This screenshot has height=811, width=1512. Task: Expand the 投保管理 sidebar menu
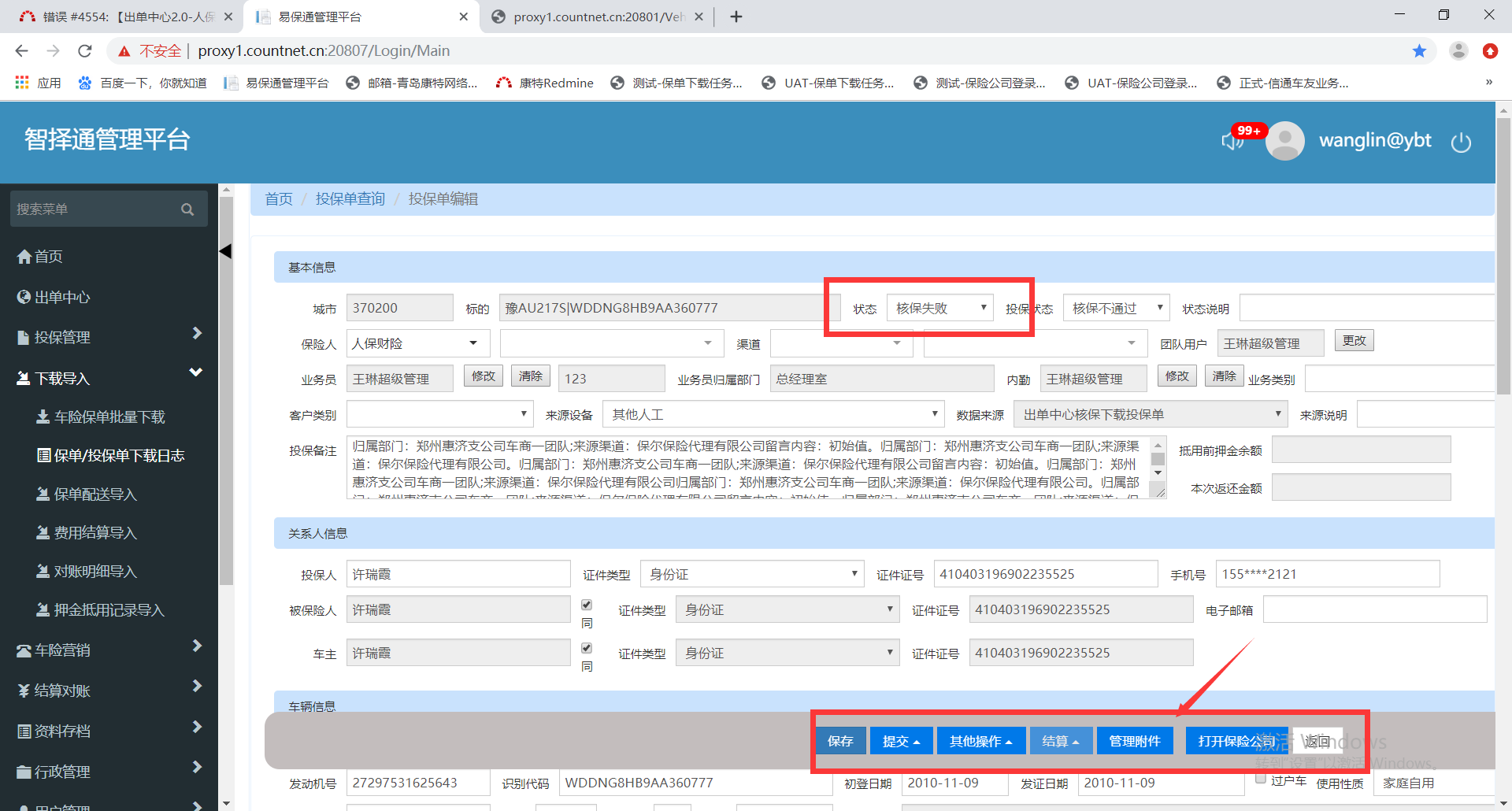[109, 337]
